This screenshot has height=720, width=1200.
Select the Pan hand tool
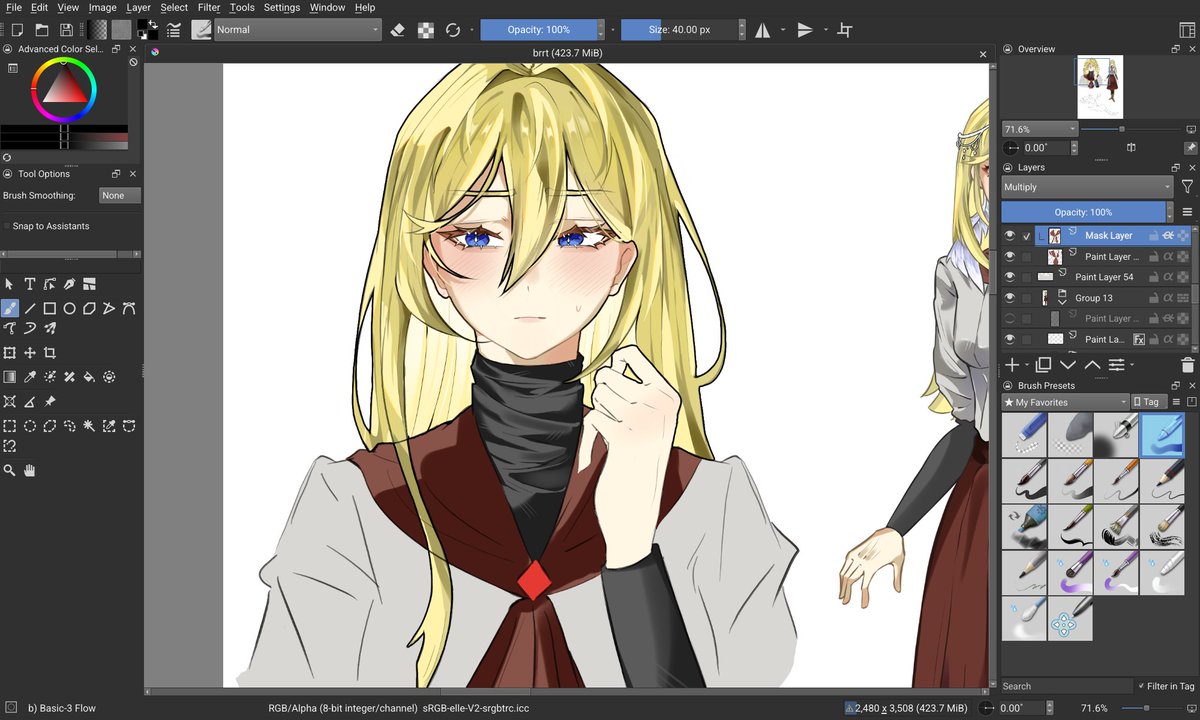click(30, 470)
